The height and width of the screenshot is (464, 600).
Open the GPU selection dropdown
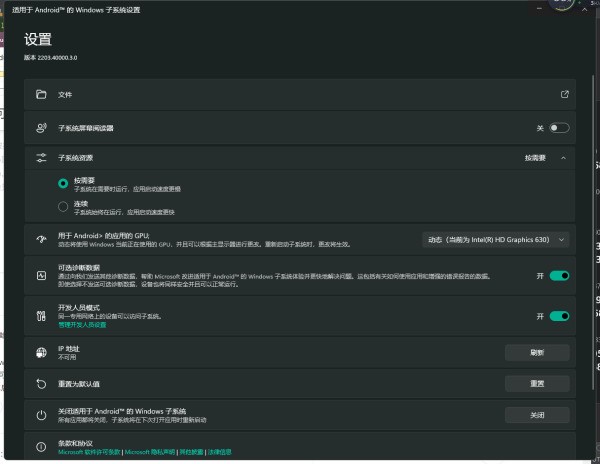[x=496, y=240]
